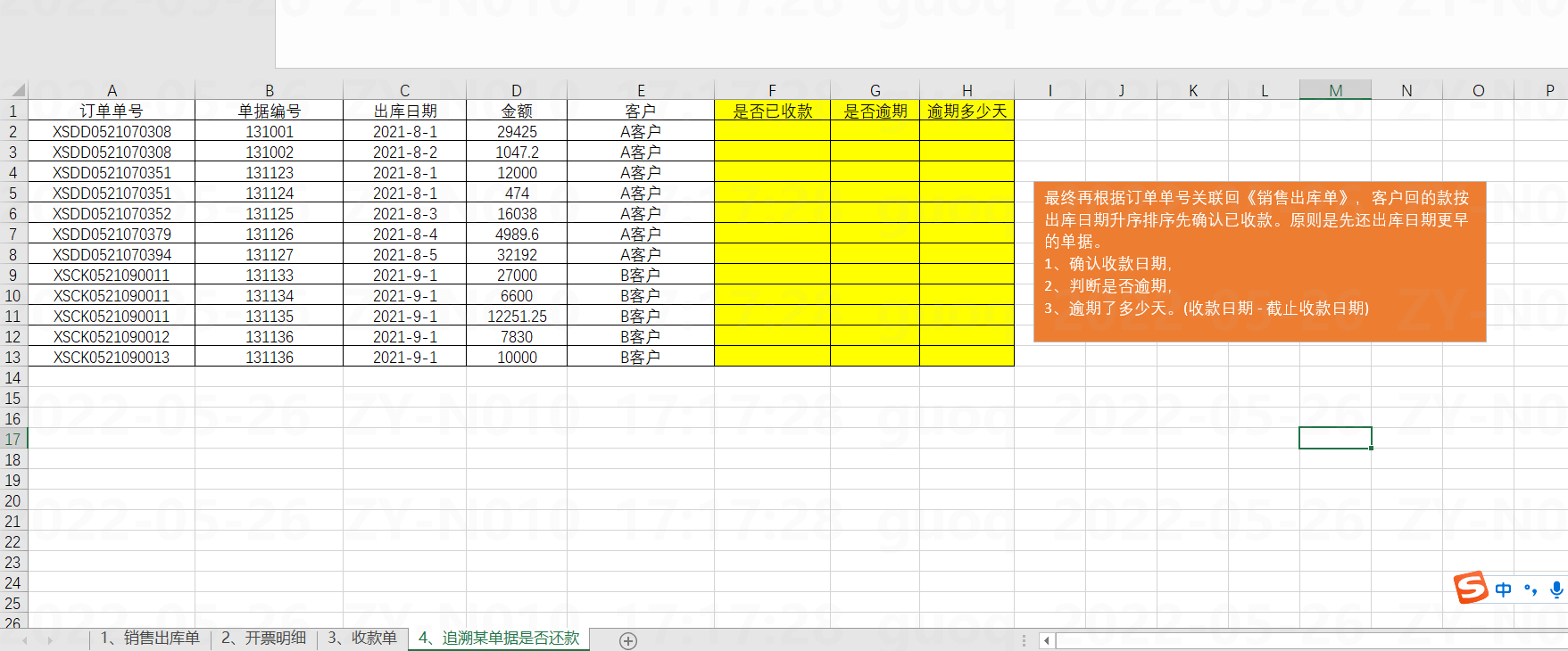Click amount cell 1047.2
This screenshot has height=651, width=1568.
pyautogui.click(x=517, y=152)
